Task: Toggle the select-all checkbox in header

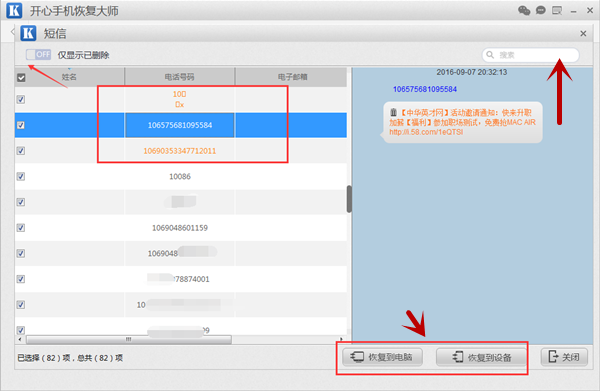Action: [21, 78]
